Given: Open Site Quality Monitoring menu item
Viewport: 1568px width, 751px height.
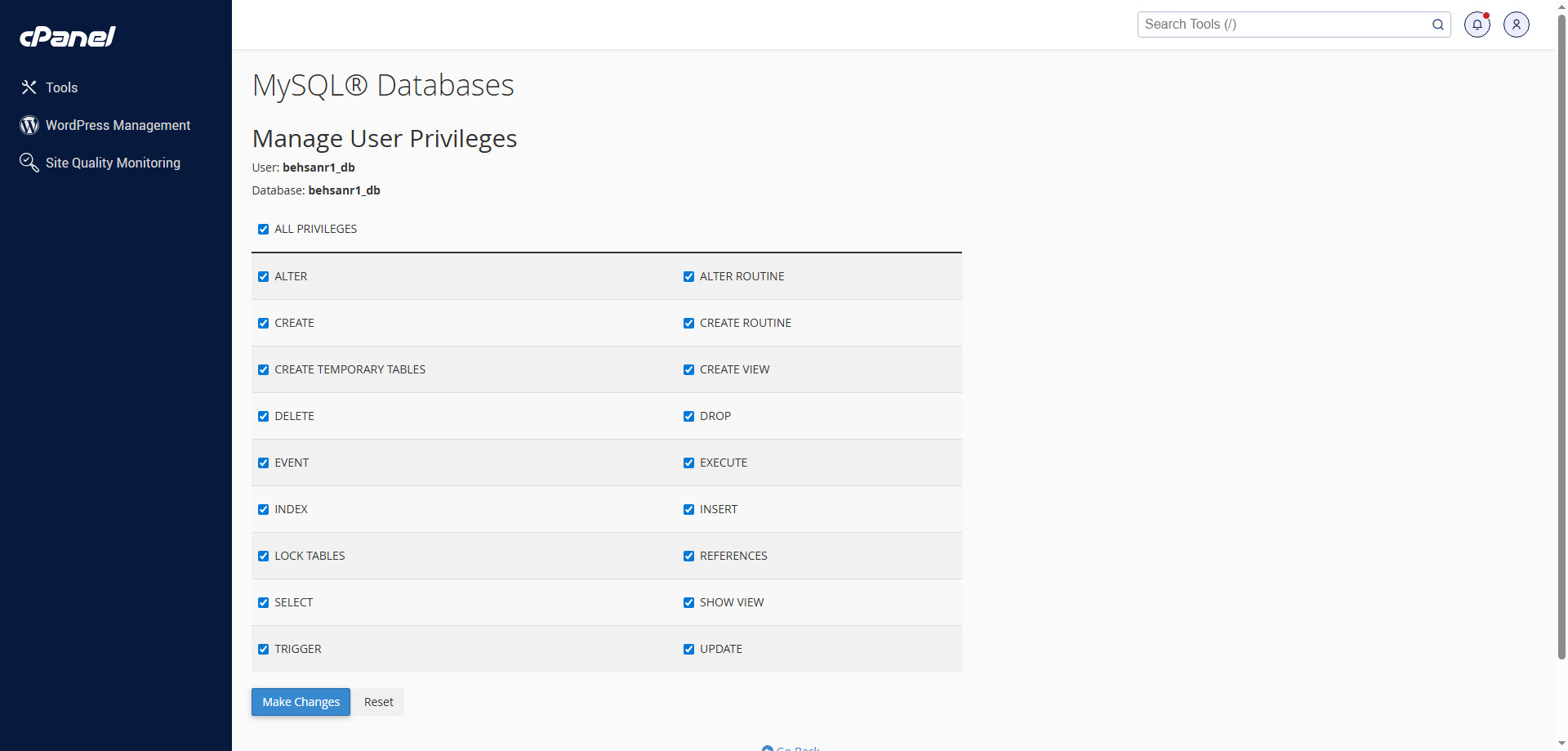Looking at the screenshot, I should 113,163.
